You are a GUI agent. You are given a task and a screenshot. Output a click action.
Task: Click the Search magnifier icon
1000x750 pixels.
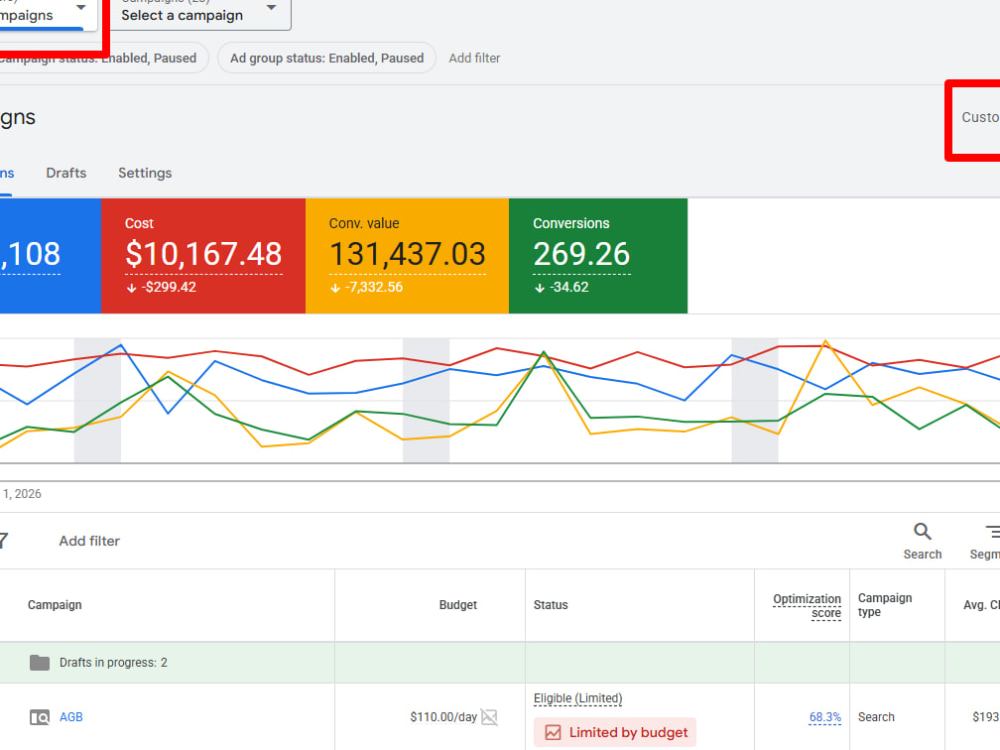[922, 532]
